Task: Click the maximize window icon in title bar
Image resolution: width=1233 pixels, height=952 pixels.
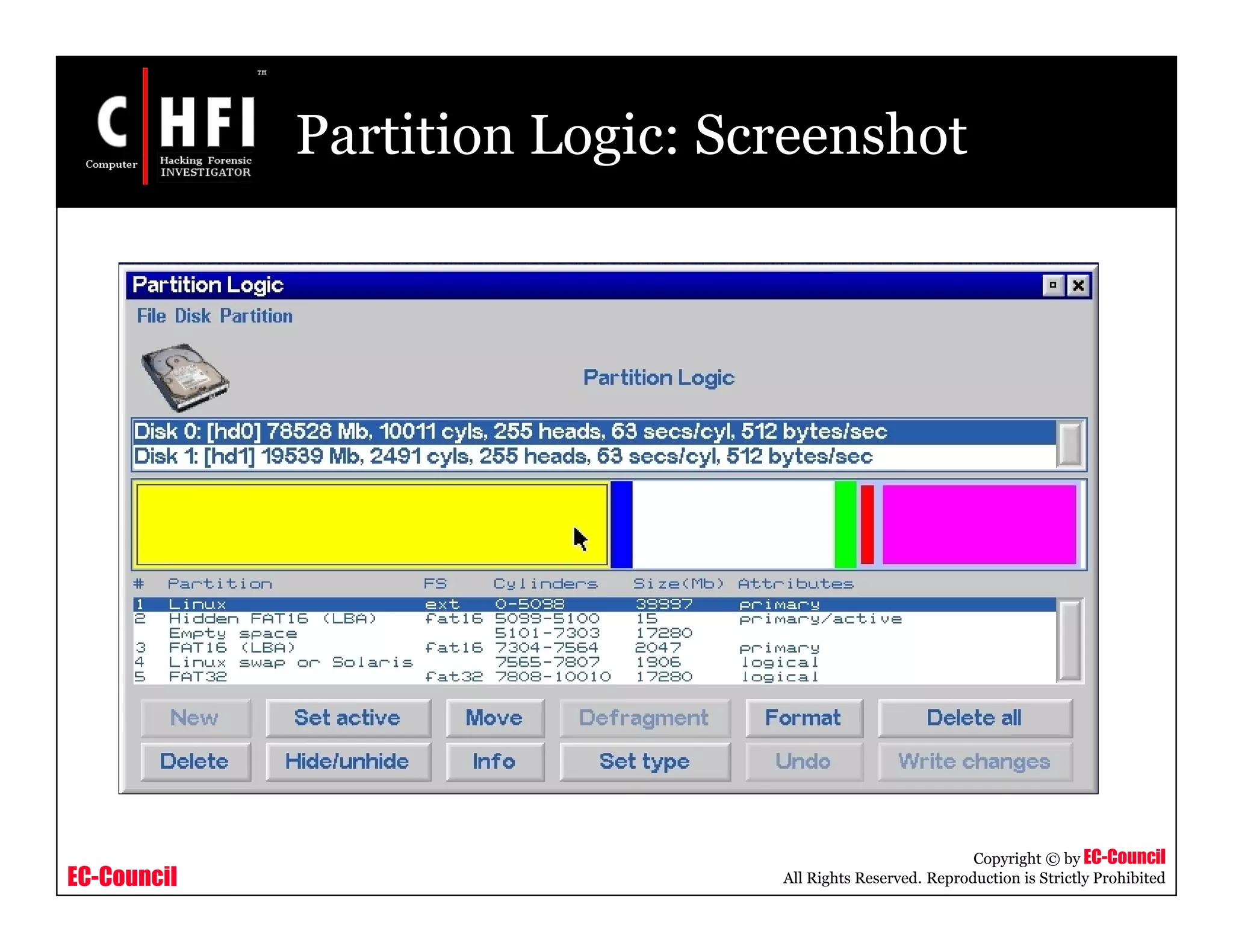Action: tap(1052, 285)
